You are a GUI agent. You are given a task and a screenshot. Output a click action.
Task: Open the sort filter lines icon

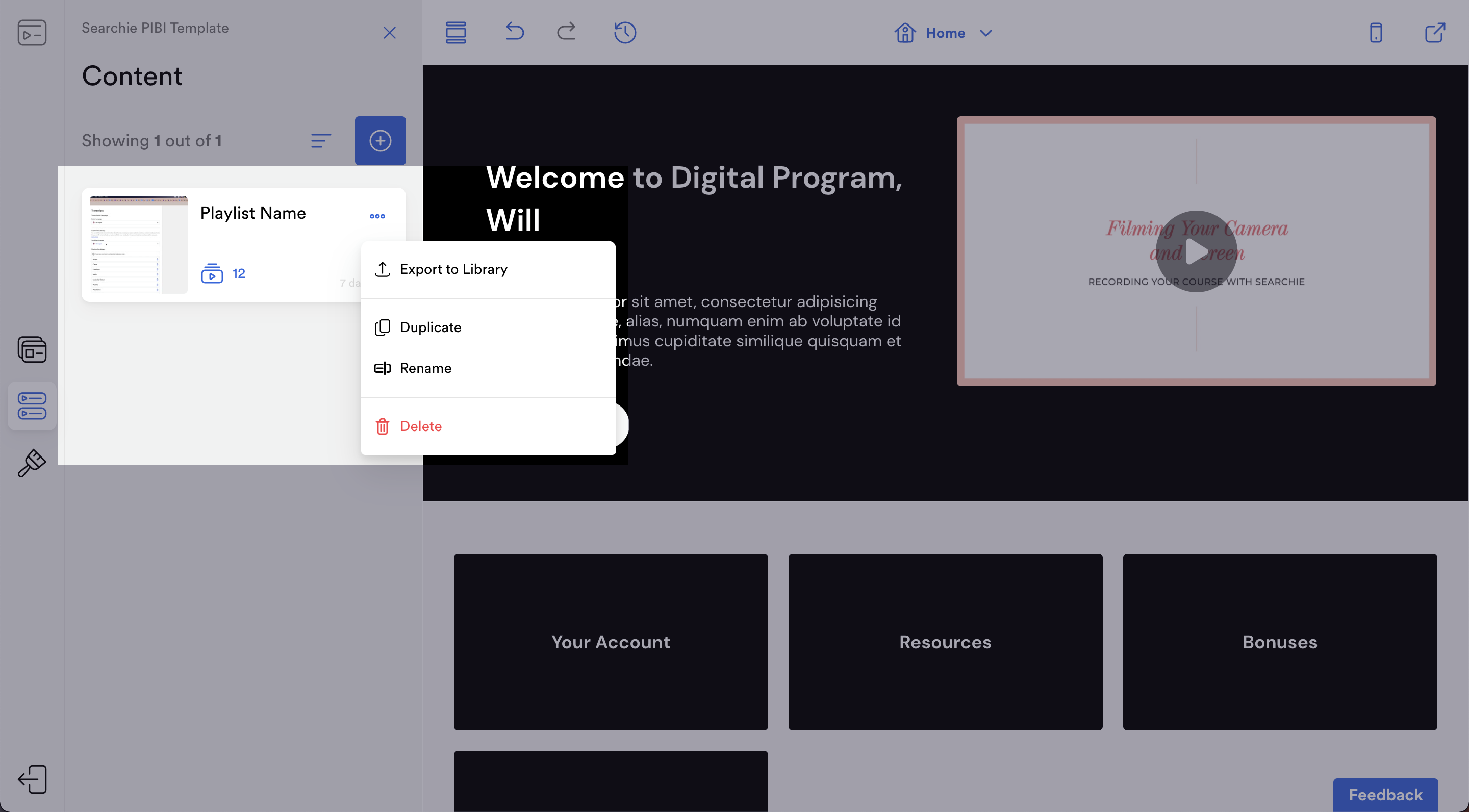point(321,141)
